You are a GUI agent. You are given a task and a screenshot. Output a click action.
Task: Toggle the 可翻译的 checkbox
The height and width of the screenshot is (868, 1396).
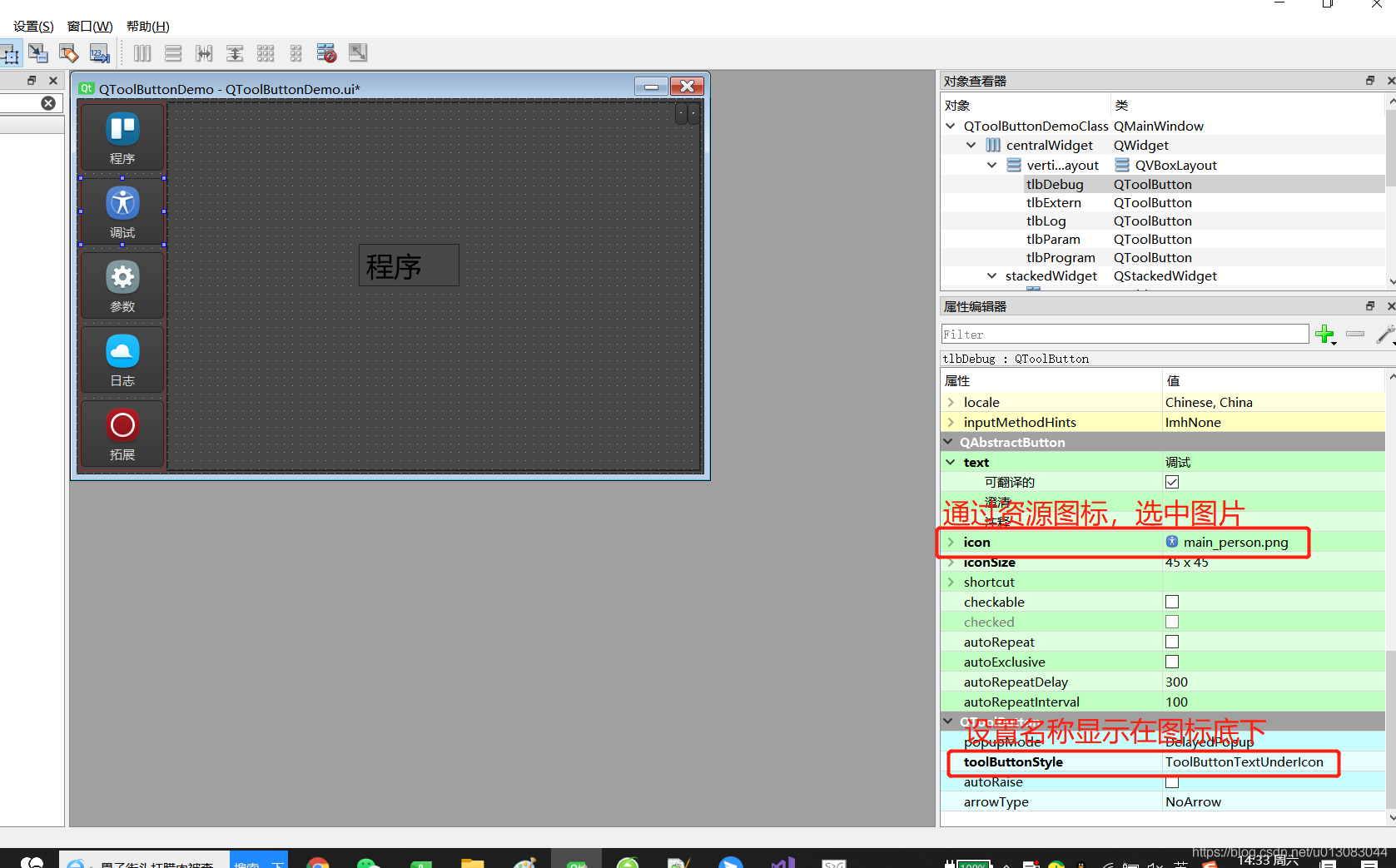(x=1172, y=482)
